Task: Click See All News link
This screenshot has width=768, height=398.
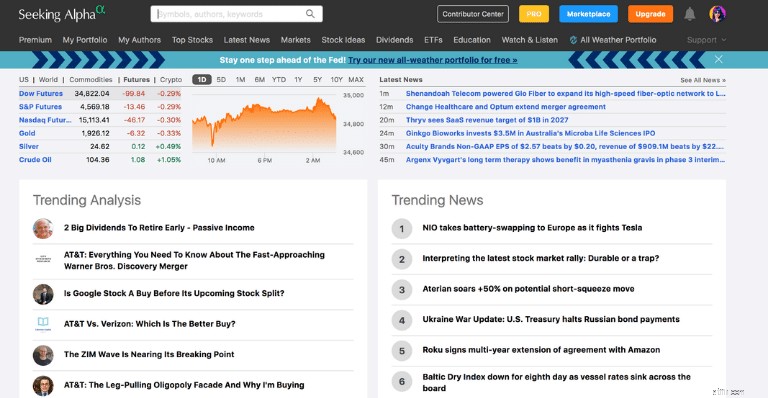Action: click(x=703, y=80)
